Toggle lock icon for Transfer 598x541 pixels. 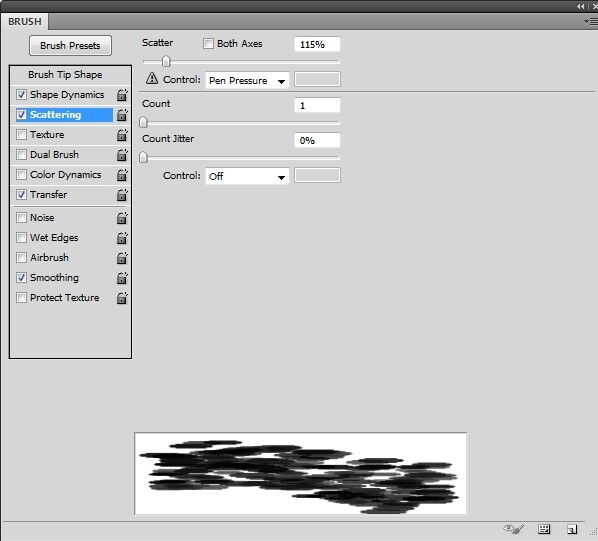[x=122, y=195]
